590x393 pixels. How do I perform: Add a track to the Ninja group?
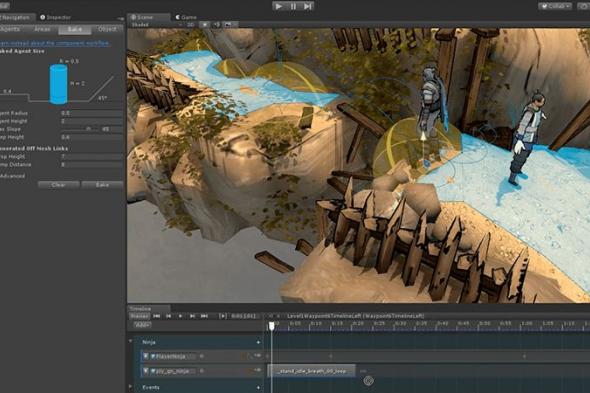tap(258, 342)
